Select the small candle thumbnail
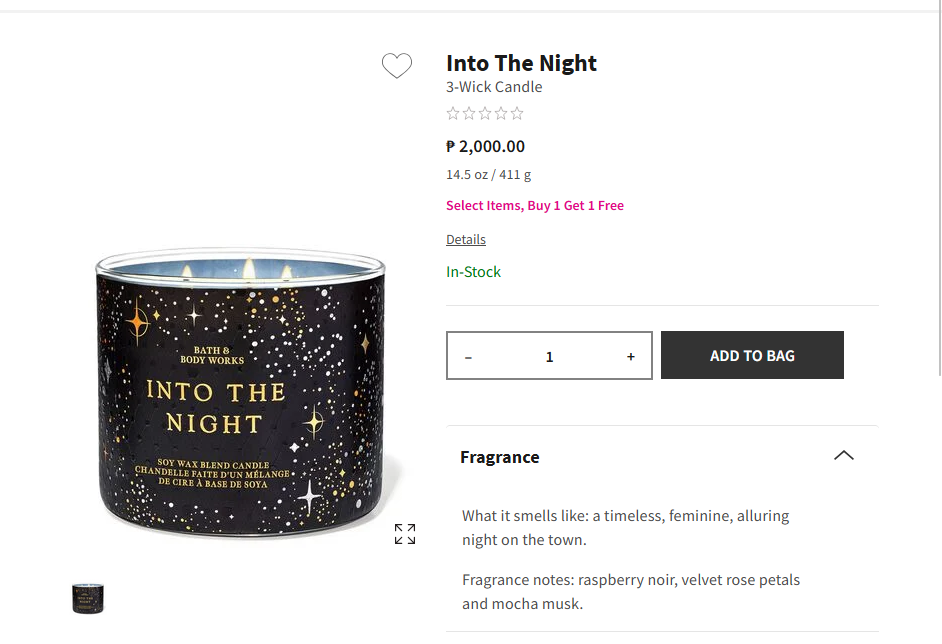942x644 pixels. coord(88,598)
